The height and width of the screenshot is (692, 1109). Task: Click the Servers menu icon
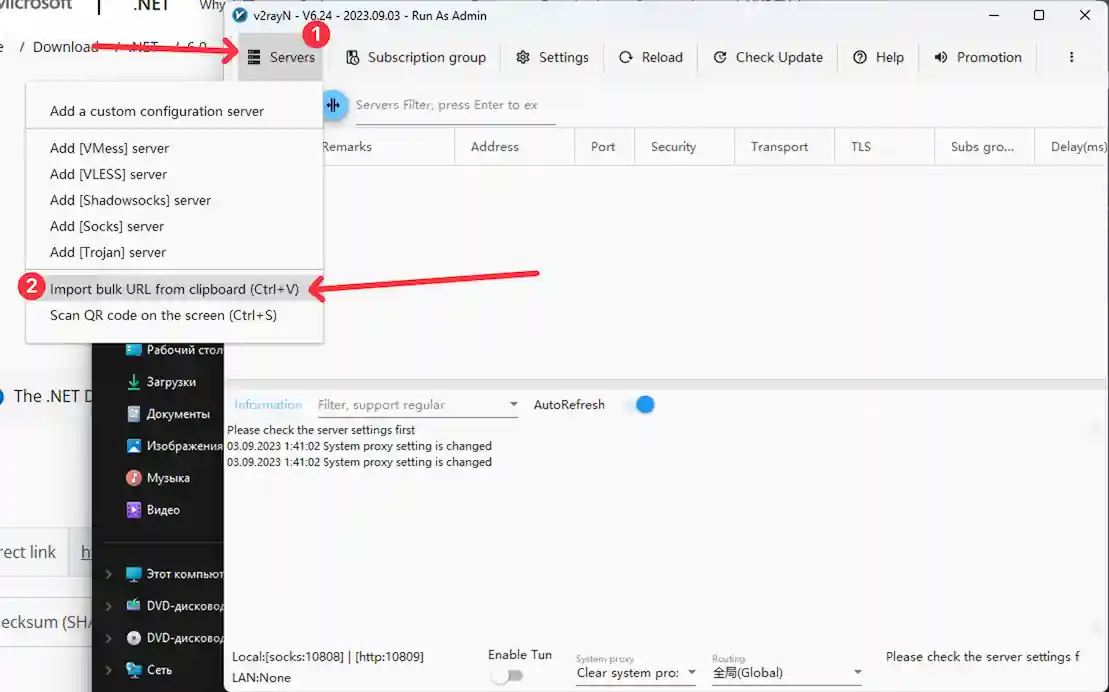click(255, 58)
